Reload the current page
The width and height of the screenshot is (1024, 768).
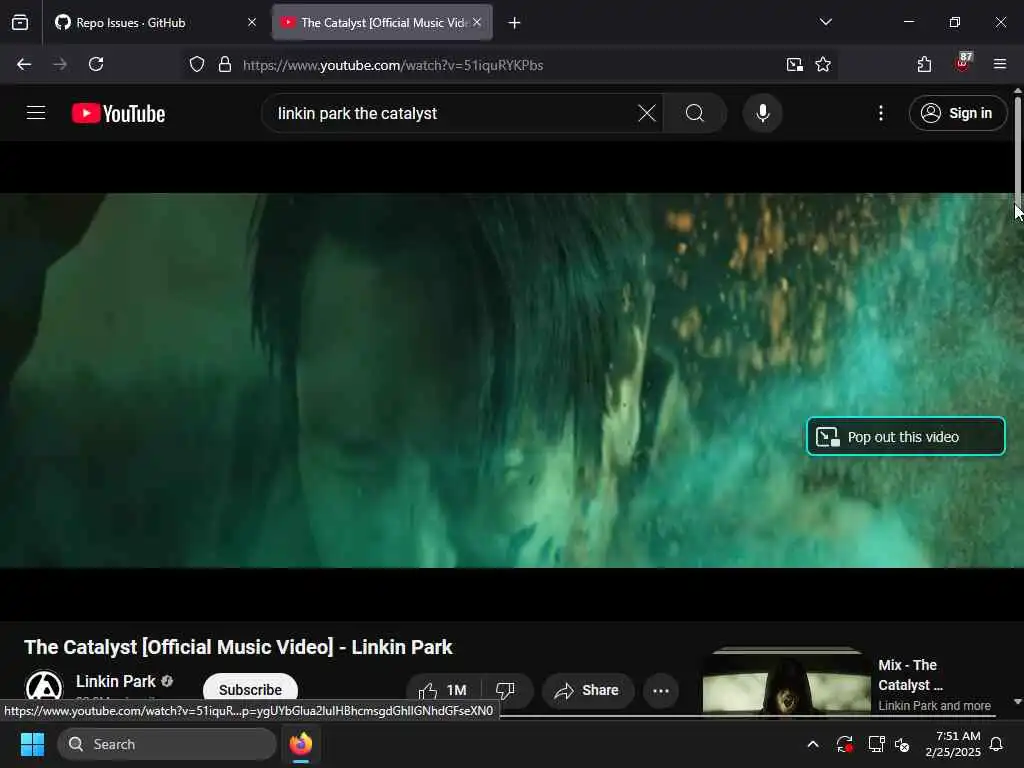click(x=96, y=65)
